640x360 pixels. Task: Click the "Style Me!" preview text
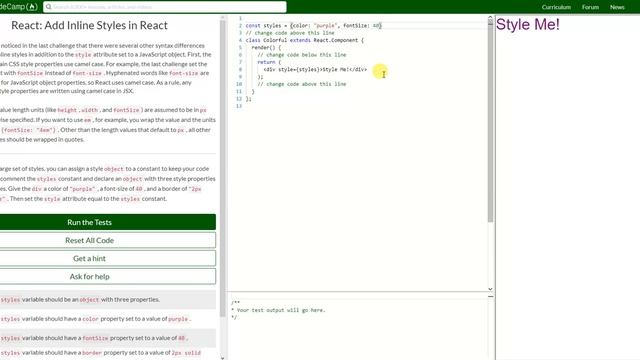click(528, 24)
